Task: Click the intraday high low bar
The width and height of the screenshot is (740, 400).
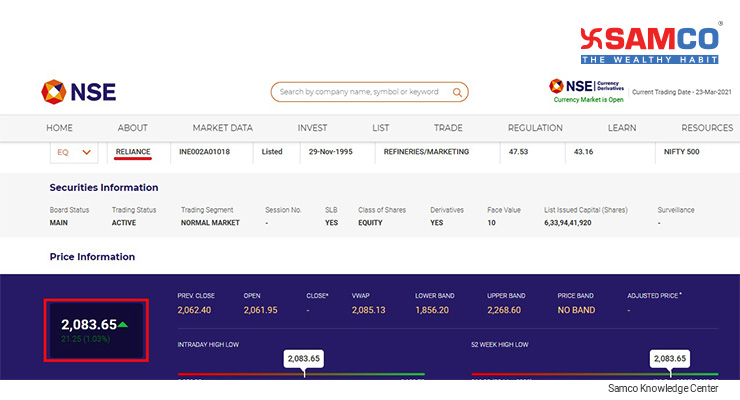Action: coord(301,375)
